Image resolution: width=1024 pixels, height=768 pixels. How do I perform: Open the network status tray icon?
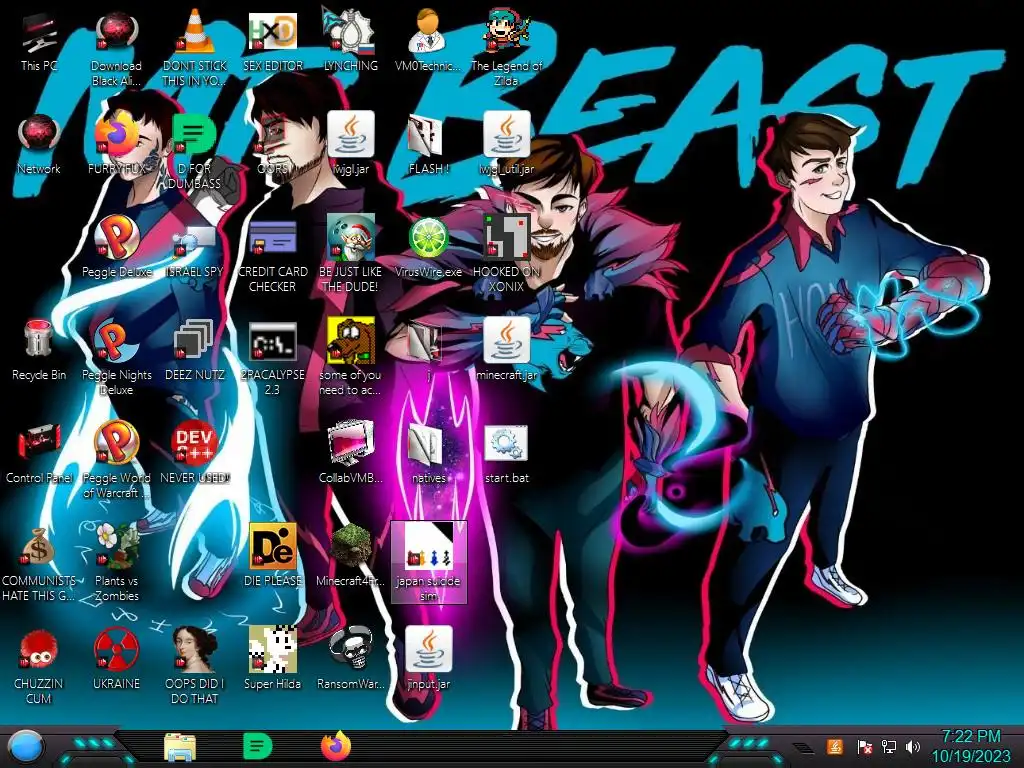point(888,746)
